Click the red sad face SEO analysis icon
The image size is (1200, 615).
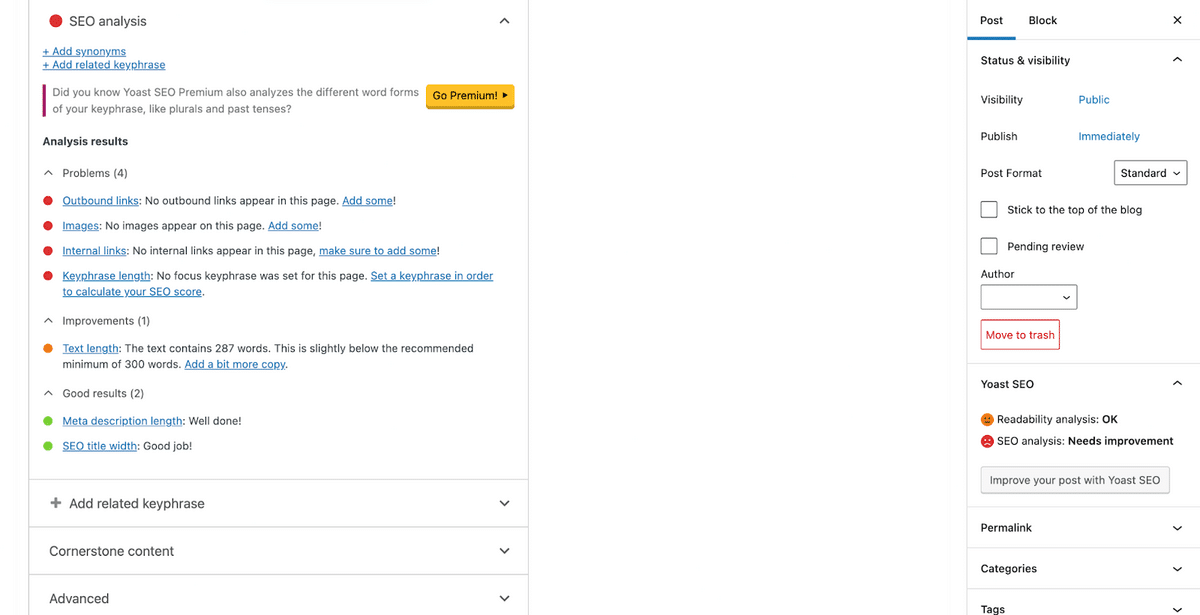987,441
